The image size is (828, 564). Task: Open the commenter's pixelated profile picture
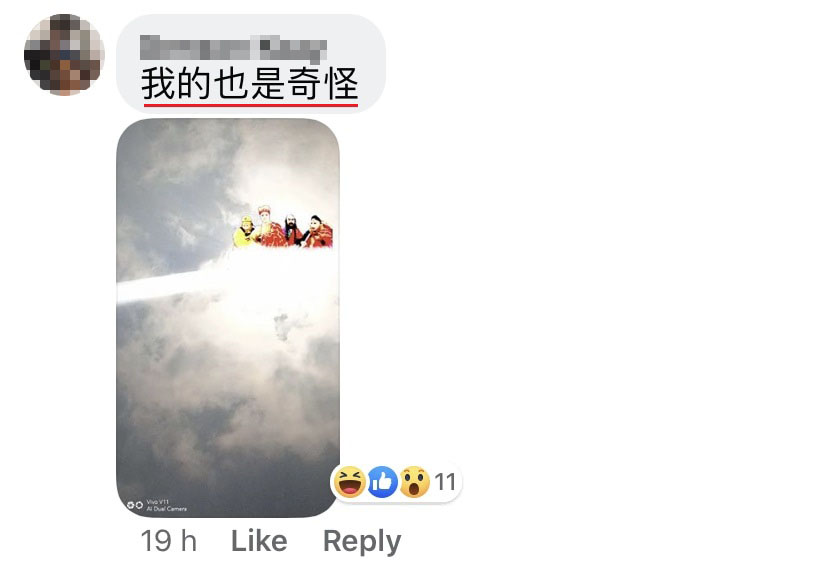[64, 55]
